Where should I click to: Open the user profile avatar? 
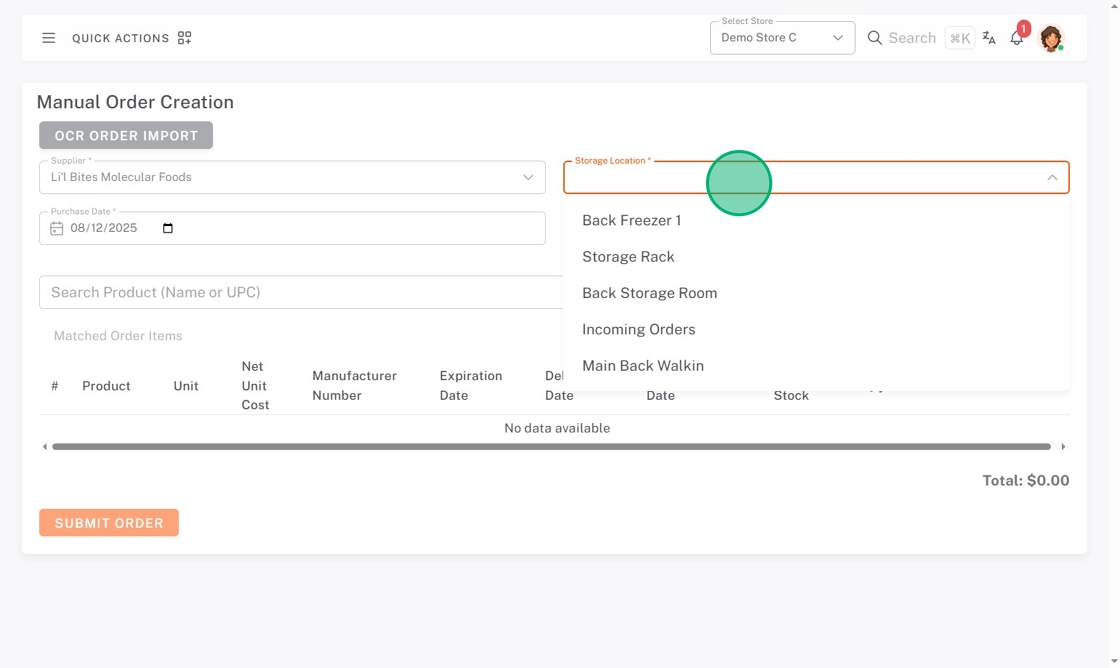pos(1050,38)
